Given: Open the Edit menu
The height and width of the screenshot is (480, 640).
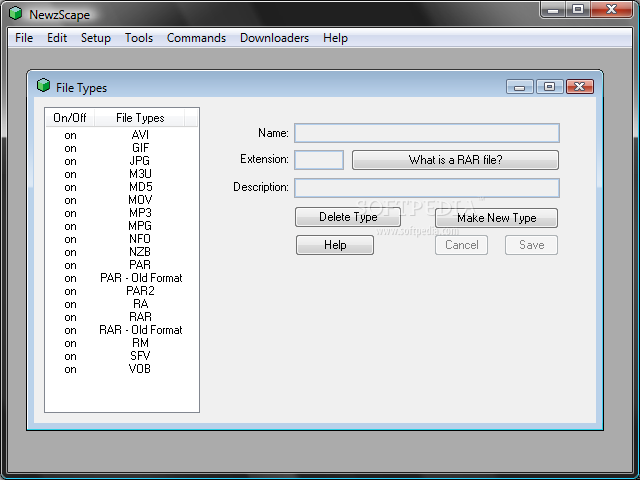Looking at the screenshot, I should click(57, 38).
